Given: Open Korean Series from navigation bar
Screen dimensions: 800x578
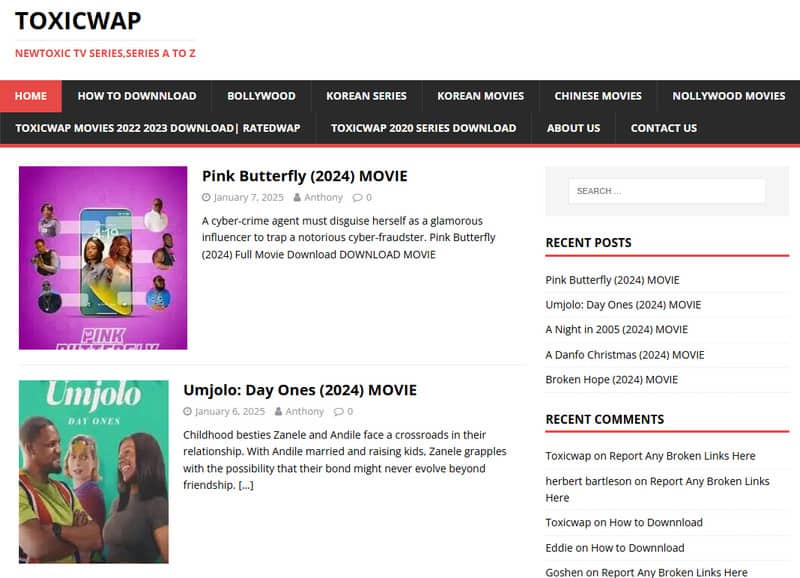Looking at the screenshot, I should point(366,96).
